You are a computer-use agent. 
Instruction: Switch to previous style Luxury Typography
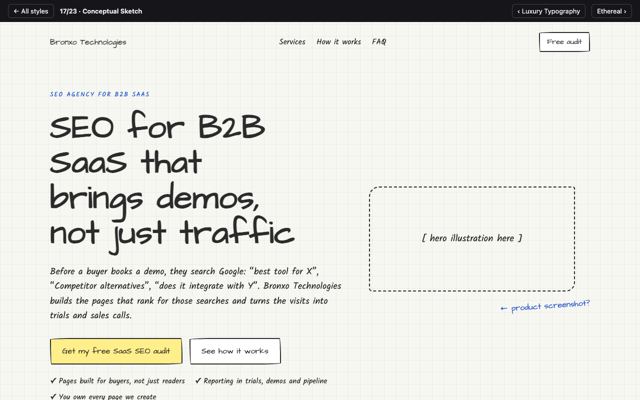click(x=549, y=11)
